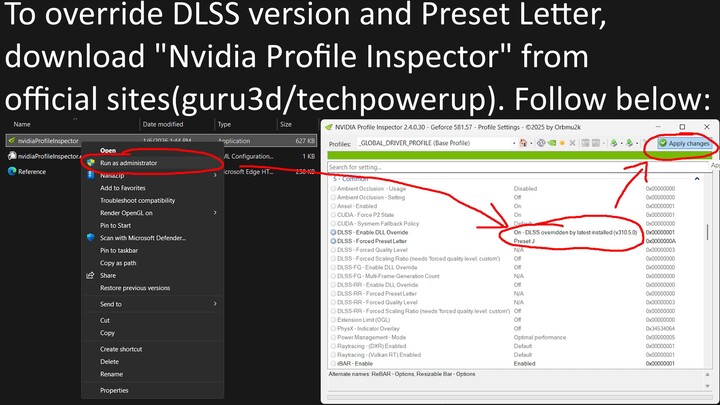Screen dimensions: 720x405
Task: Click the second green import arrow icon
Action: pyautogui.click(x=630, y=143)
